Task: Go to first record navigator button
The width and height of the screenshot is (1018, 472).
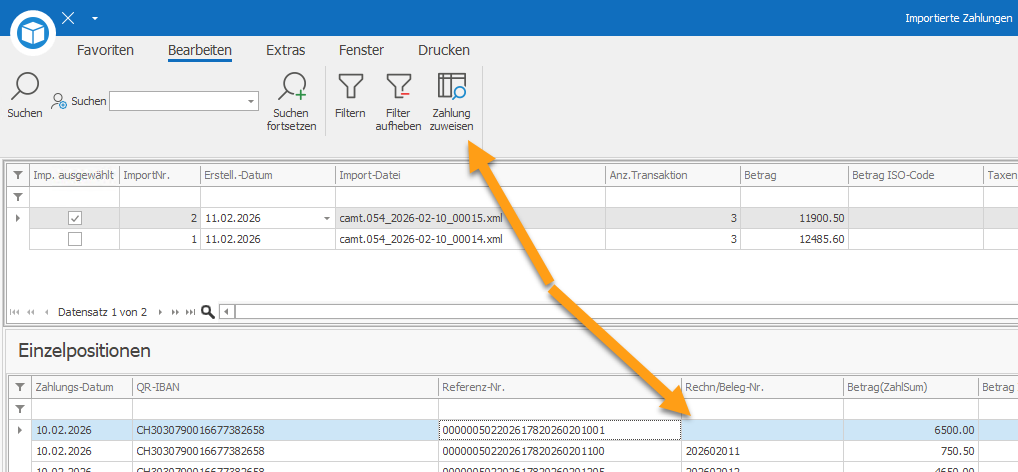Action: click(x=15, y=312)
